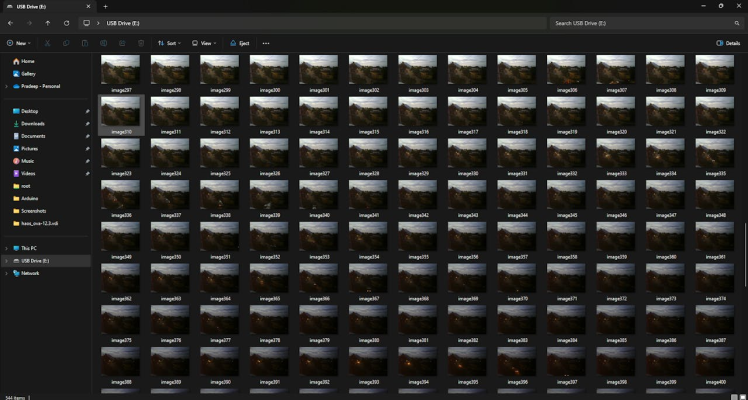Select the image297 thumbnail

[121, 70]
